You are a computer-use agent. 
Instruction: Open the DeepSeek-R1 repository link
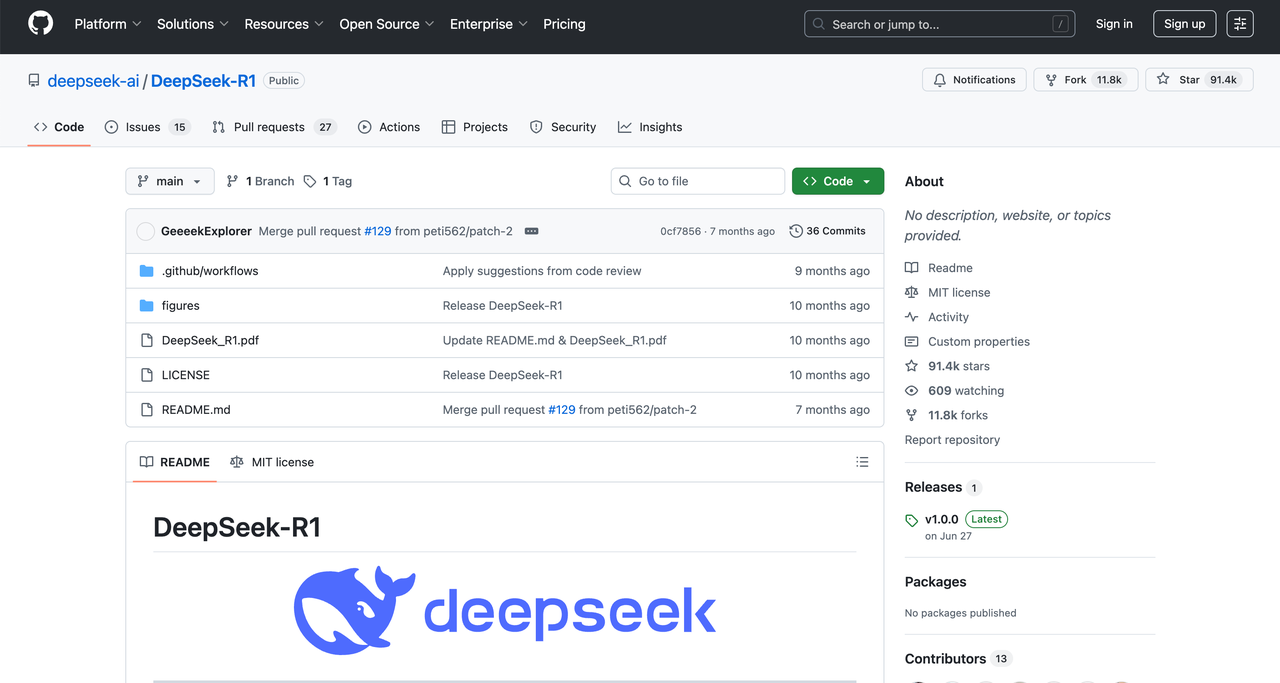203,81
